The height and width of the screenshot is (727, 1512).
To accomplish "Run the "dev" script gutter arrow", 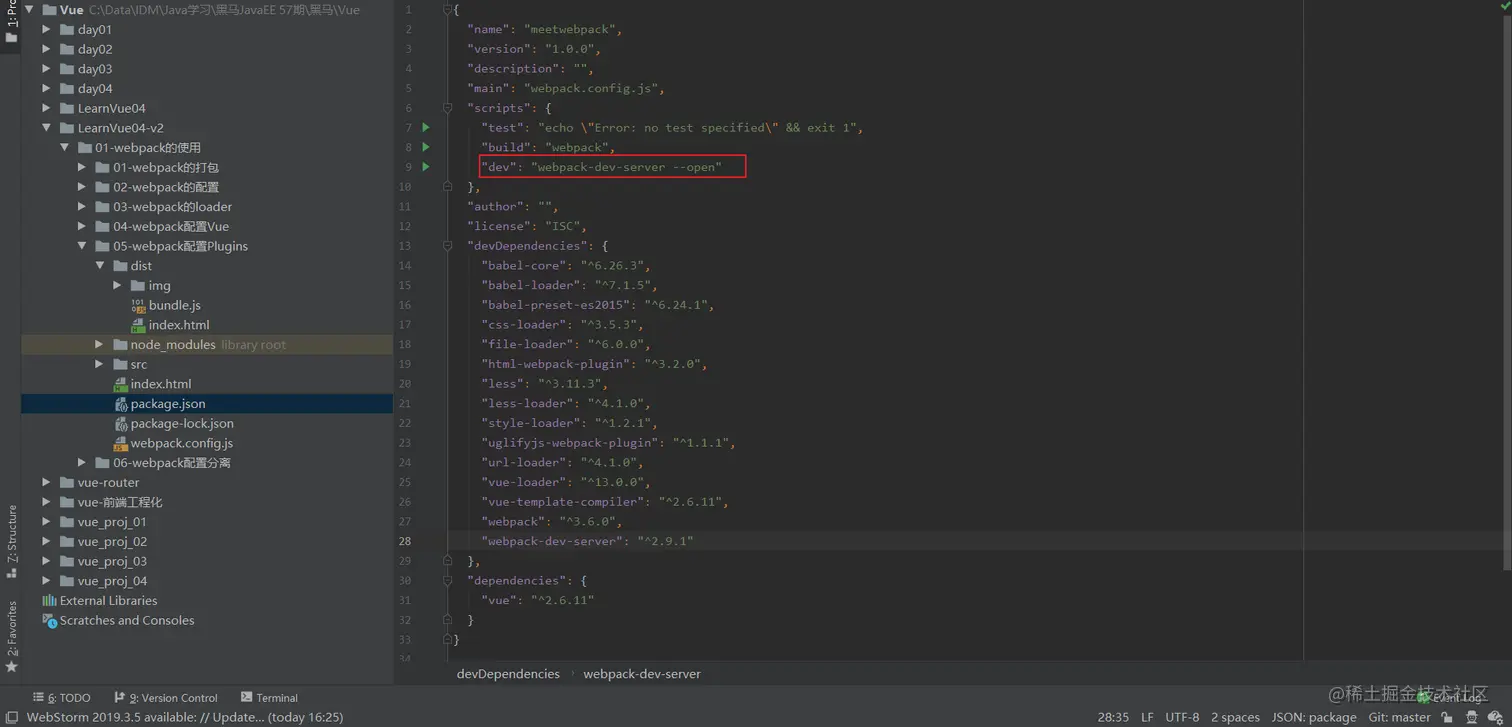I will (426, 167).
